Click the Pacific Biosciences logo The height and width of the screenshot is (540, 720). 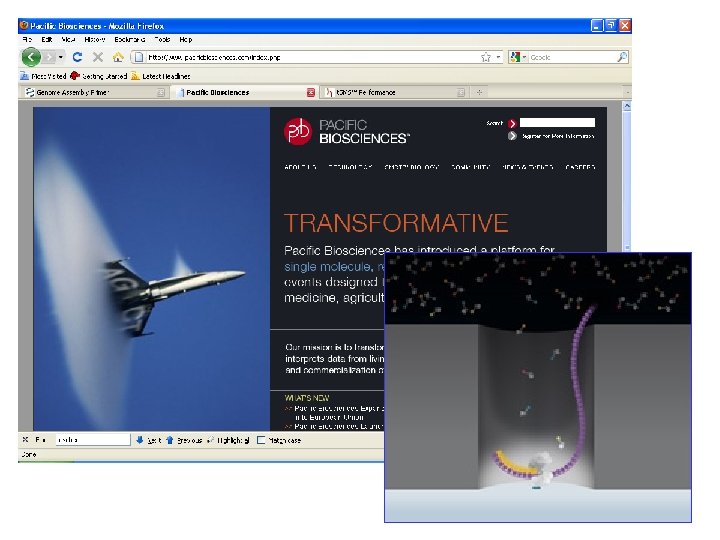pos(347,131)
